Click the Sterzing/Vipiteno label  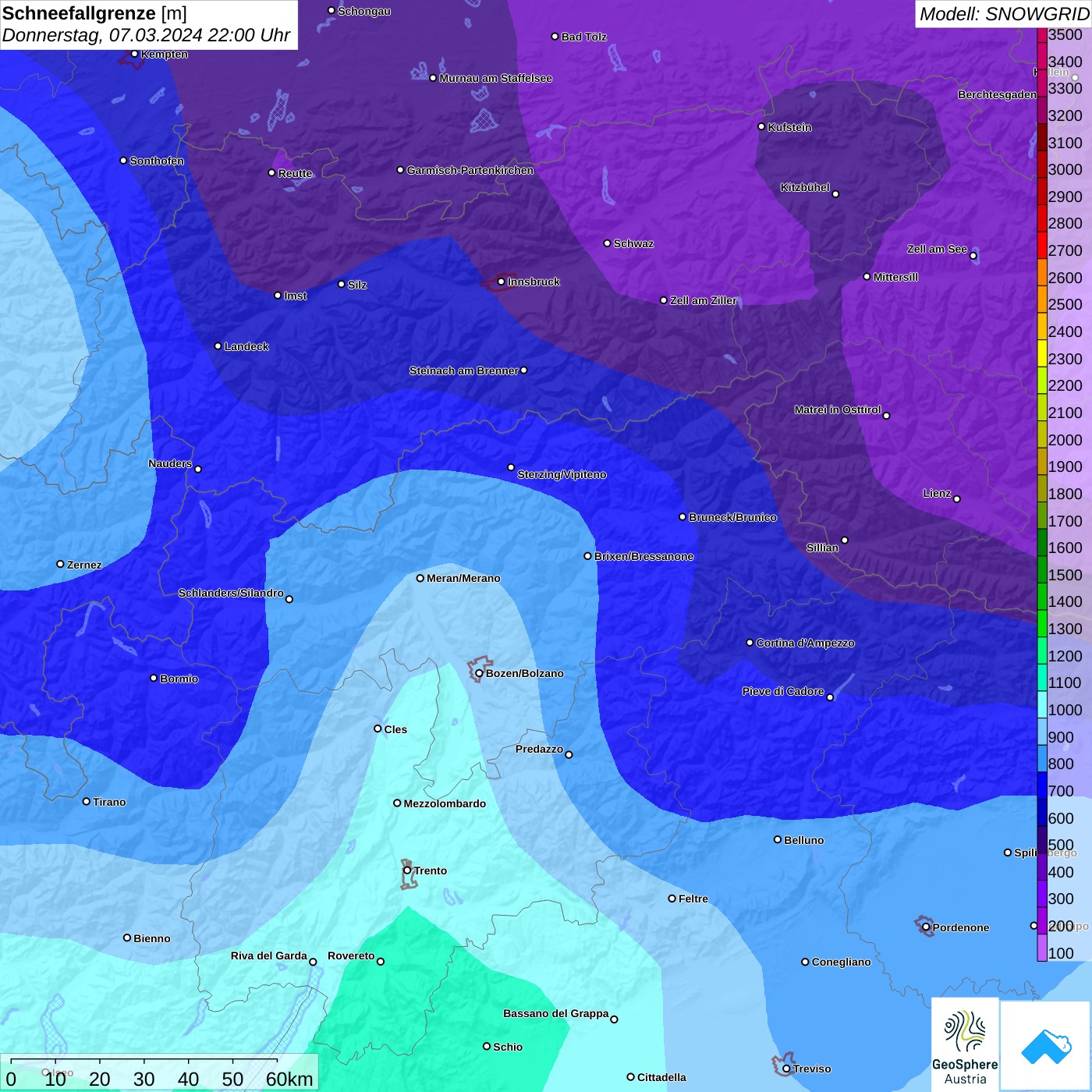562,474
